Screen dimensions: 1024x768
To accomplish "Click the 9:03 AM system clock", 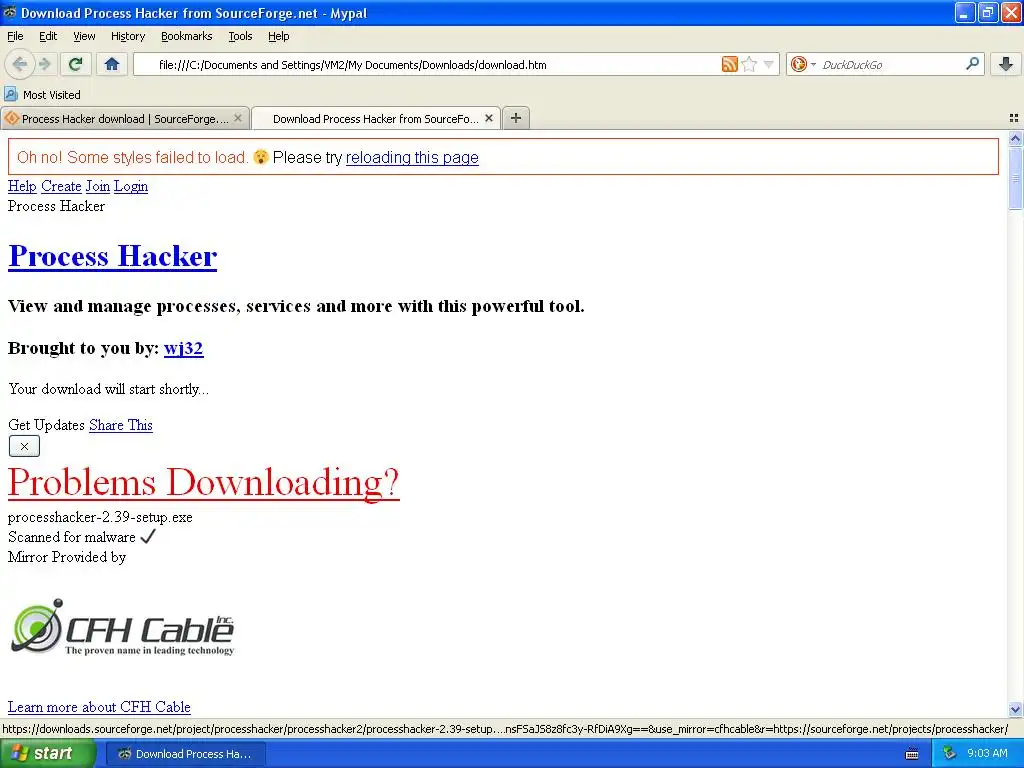I will (x=987, y=754).
